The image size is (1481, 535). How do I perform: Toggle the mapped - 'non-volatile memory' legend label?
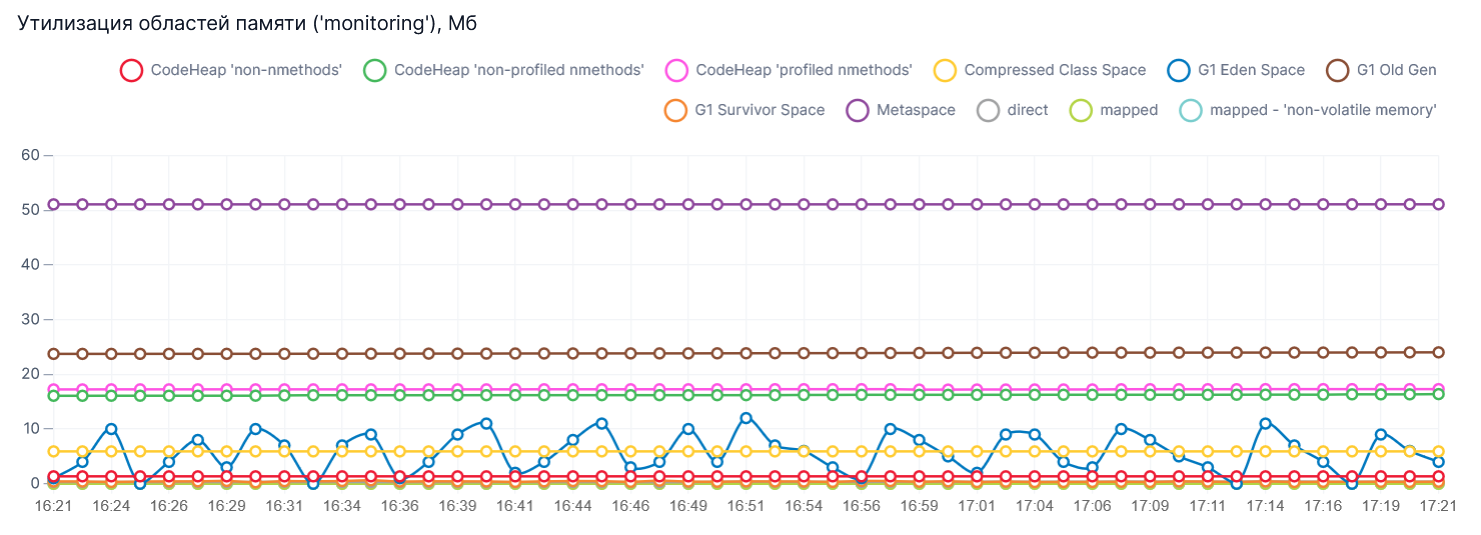[x=1323, y=111]
